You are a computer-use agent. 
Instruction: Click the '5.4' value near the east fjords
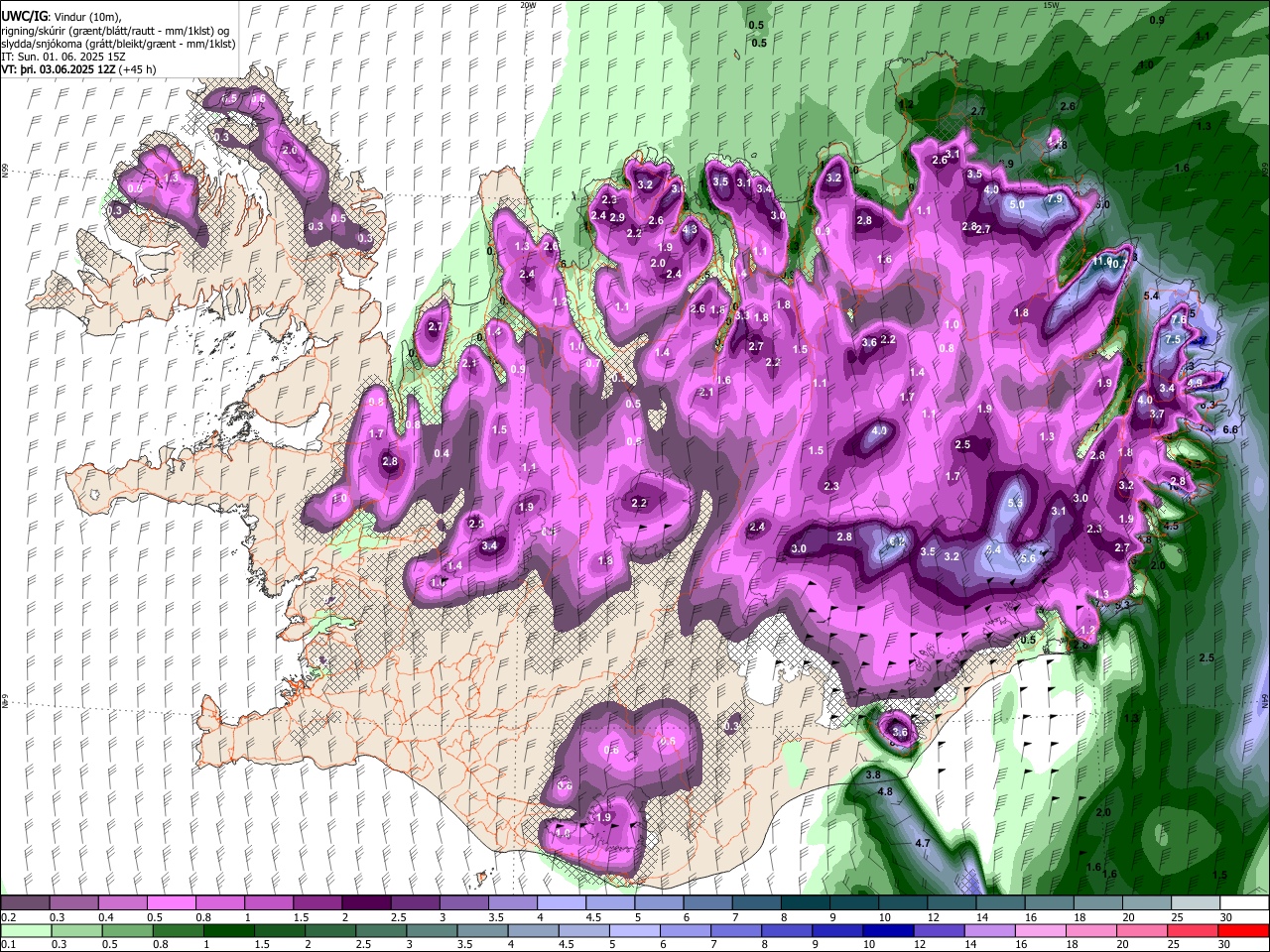click(x=1152, y=297)
